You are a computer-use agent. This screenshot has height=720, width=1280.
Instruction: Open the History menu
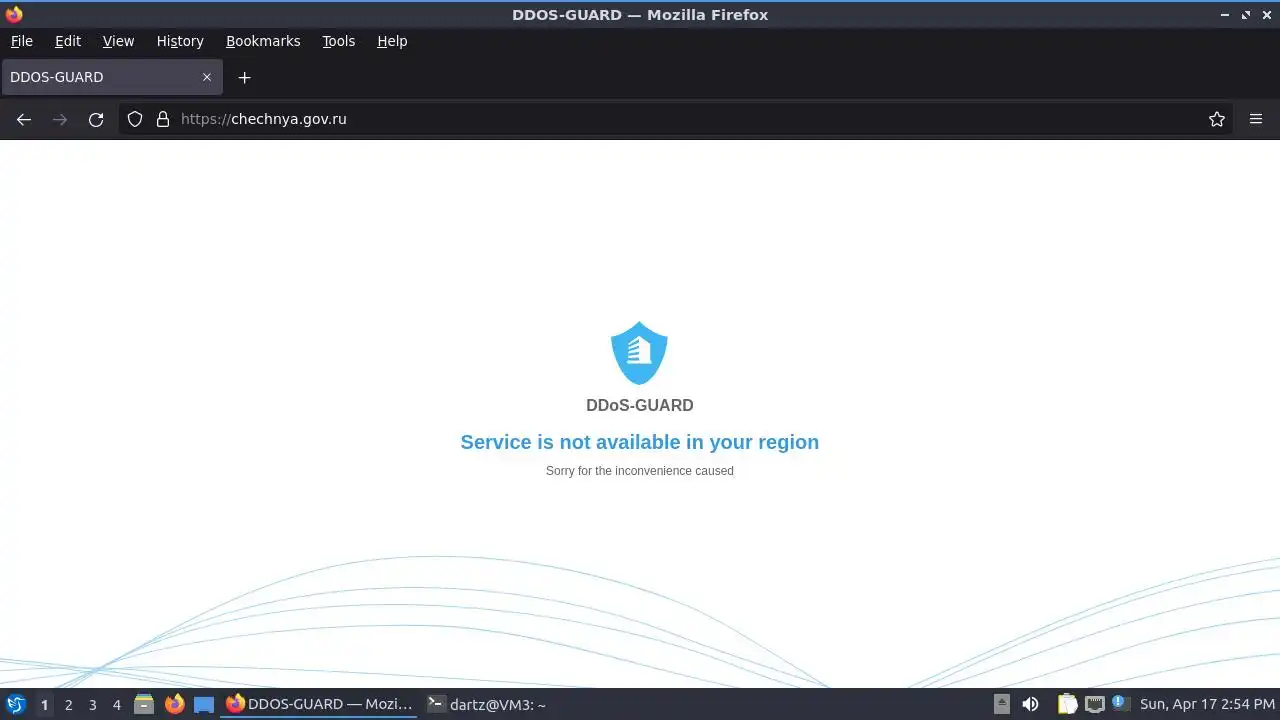point(180,41)
